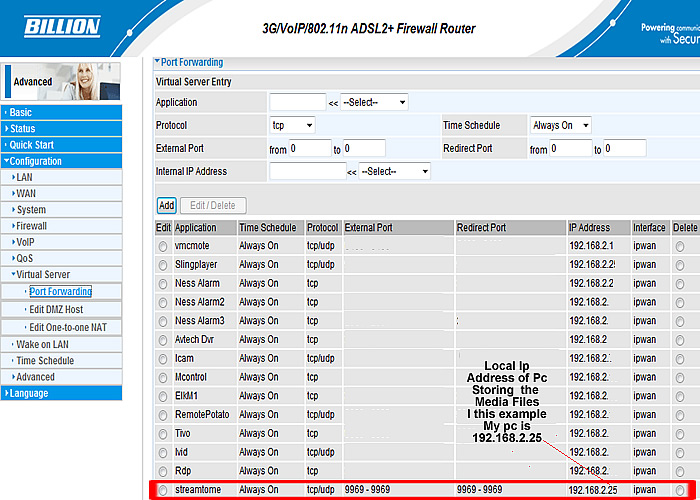This screenshot has width=700, height=500.
Task: Open the Time Schedule Always On dropdown
Action: (560, 125)
